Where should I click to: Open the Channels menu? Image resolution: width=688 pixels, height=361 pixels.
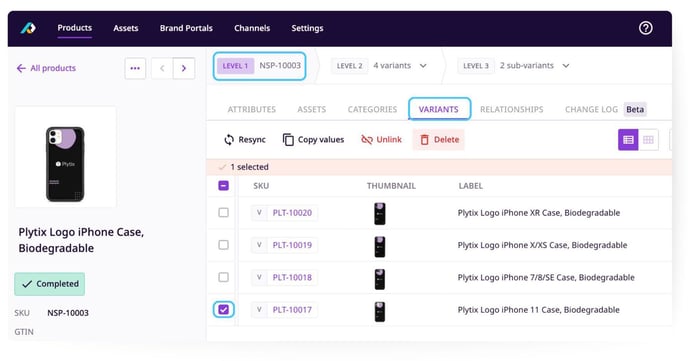(252, 28)
